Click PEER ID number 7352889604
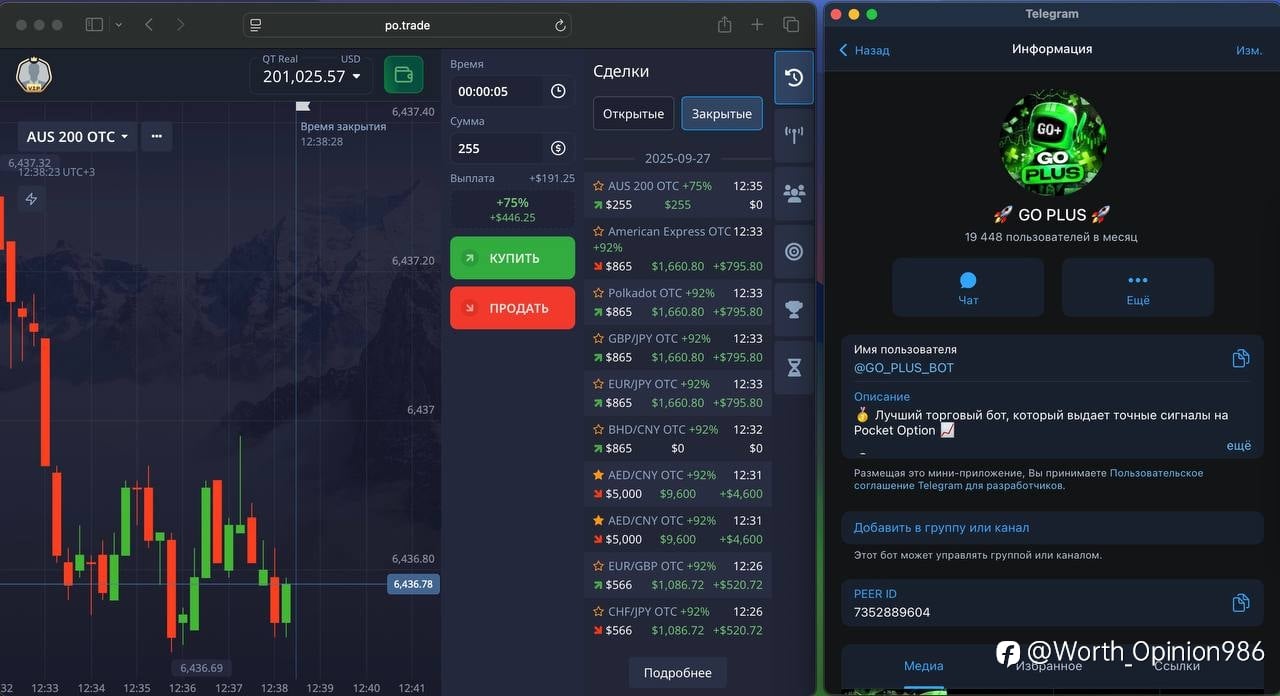The width and height of the screenshot is (1280, 696). pyautogui.click(x=892, y=612)
